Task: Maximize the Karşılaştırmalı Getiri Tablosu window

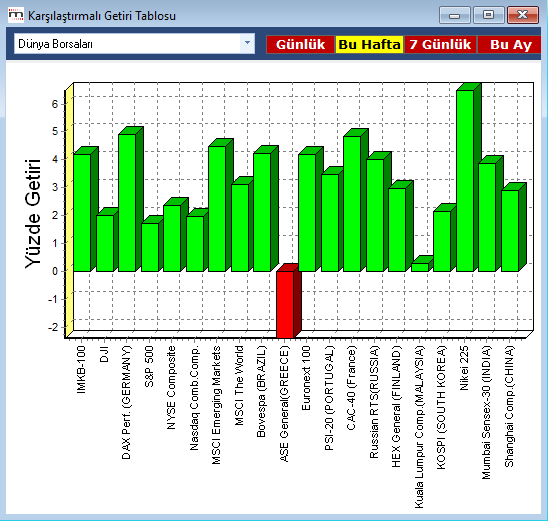Action: [x=489, y=15]
